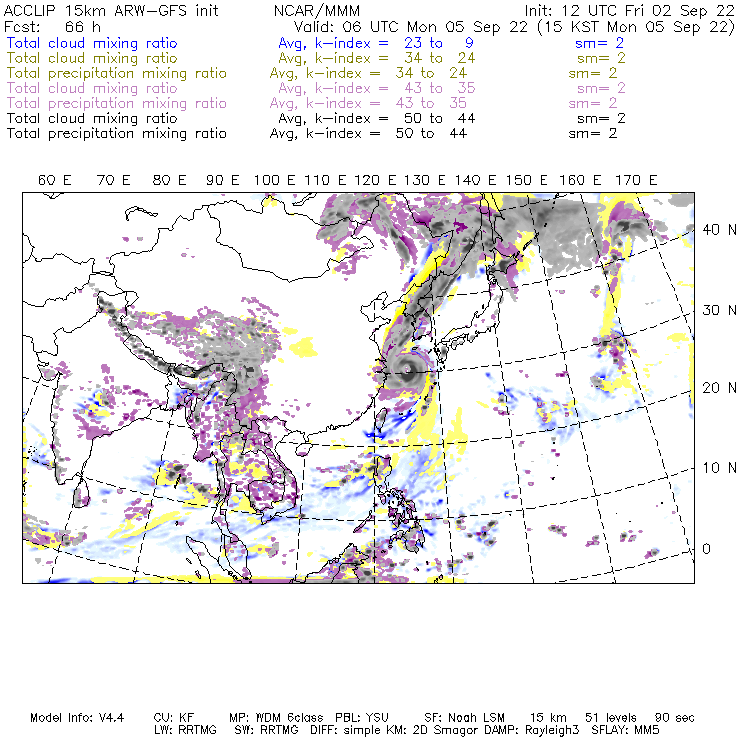The width and height of the screenshot is (740, 740).
Task: Click the '15 km' resolution text at bottom
Action: pos(548,718)
